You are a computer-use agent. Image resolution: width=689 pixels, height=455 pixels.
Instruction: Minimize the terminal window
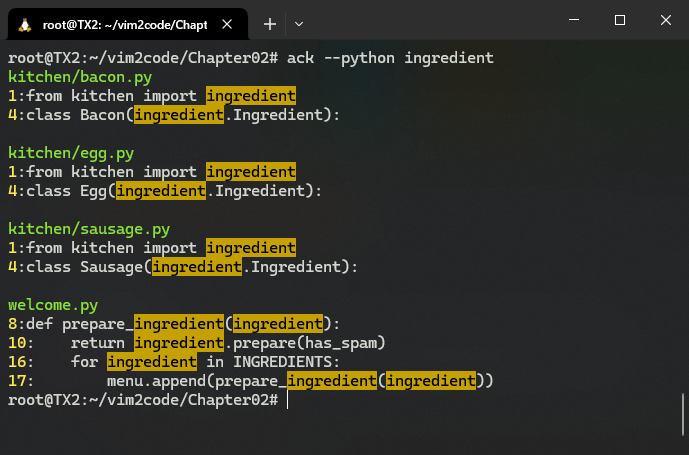pos(574,20)
